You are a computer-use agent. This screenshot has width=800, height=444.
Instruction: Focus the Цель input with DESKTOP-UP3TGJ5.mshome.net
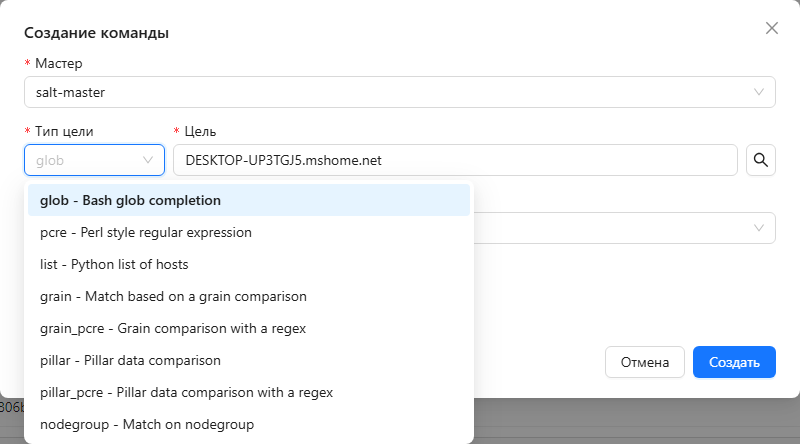[455, 160]
